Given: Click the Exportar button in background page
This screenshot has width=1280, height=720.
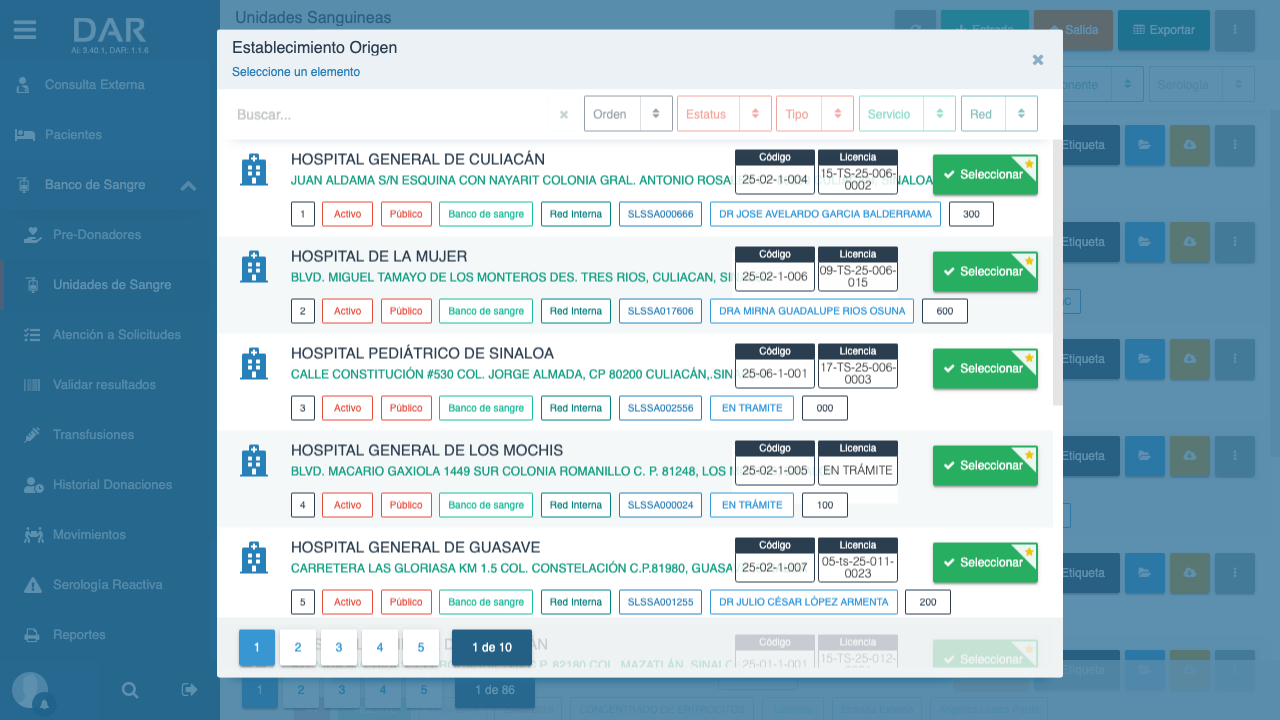Looking at the screenshot, I should (x=1164, y=30).
